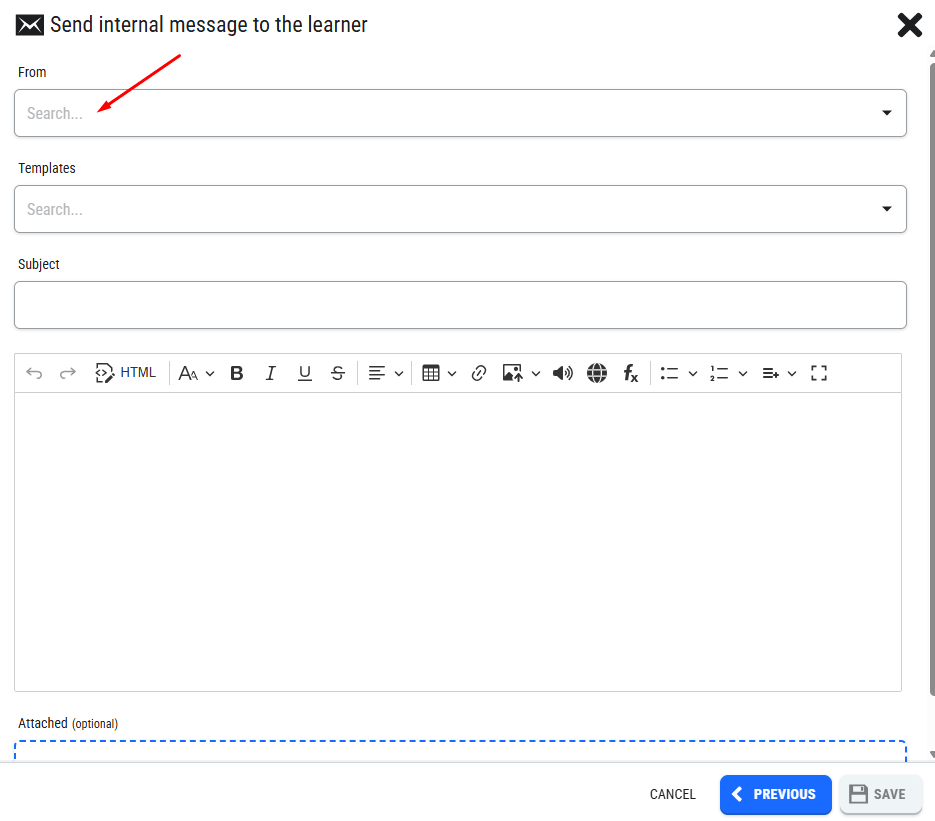Expand text alignment options arrow
Image resolution: width=935 pixels, height=821 pixels.
(399, 374)
